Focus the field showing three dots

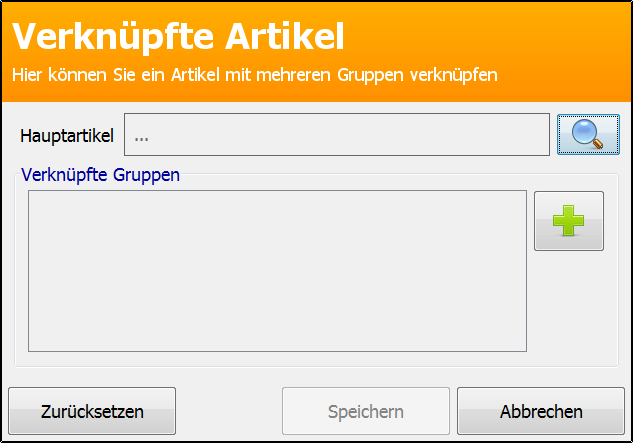[x=337, y=134]
